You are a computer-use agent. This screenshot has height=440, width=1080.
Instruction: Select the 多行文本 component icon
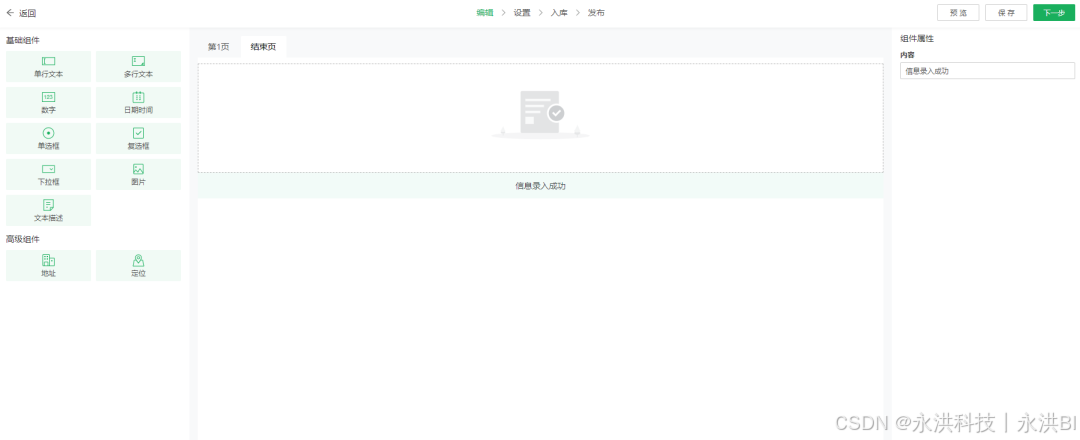(x=138, y=61)
